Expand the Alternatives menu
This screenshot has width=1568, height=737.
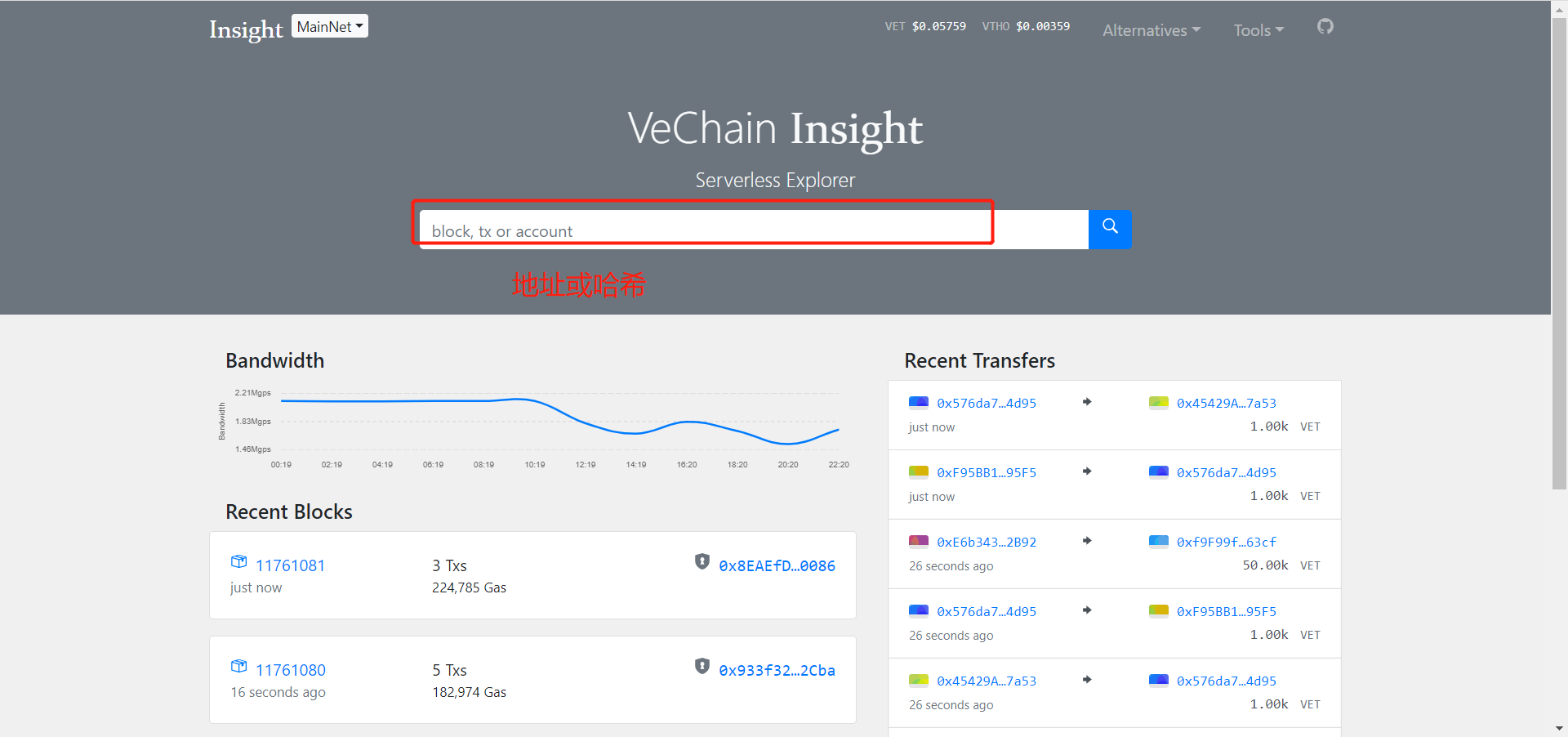pos(1151,30)
